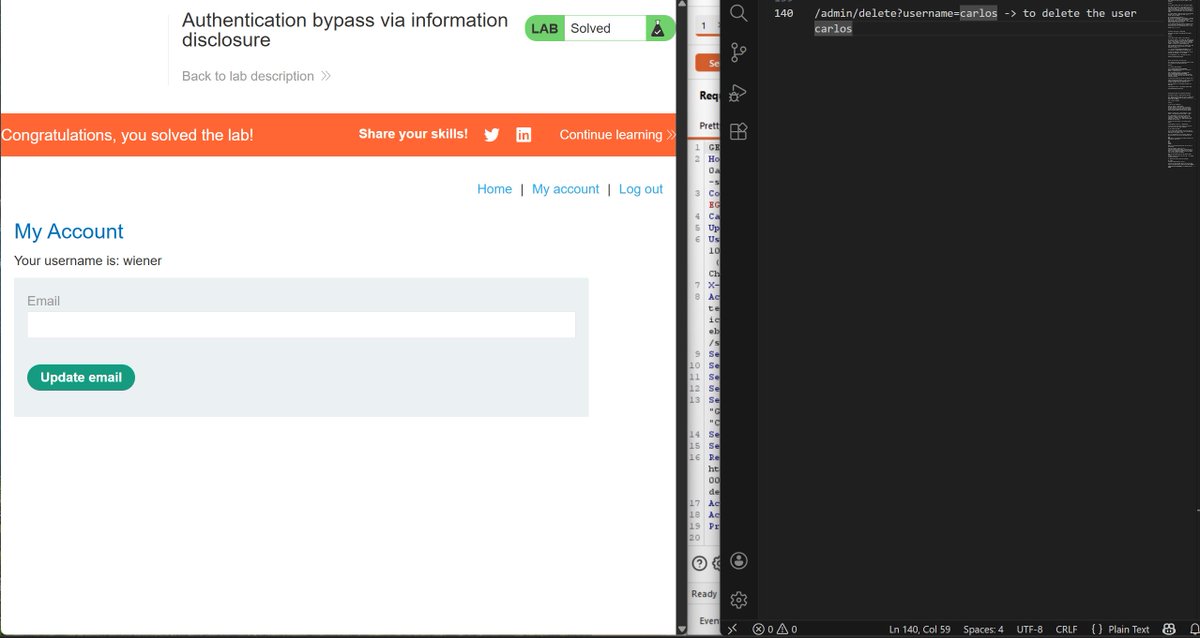1200x638 pixels.
Task: Open the Source Control view
Action: click(738, 52)
